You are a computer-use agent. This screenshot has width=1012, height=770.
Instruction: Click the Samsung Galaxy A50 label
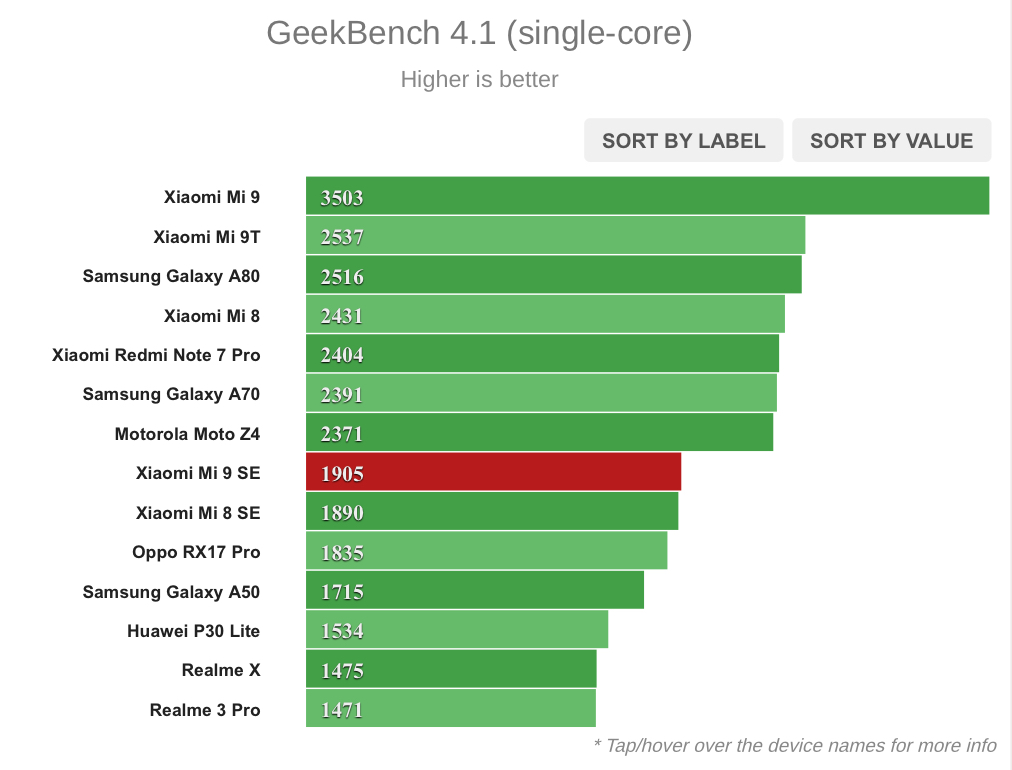171,592
